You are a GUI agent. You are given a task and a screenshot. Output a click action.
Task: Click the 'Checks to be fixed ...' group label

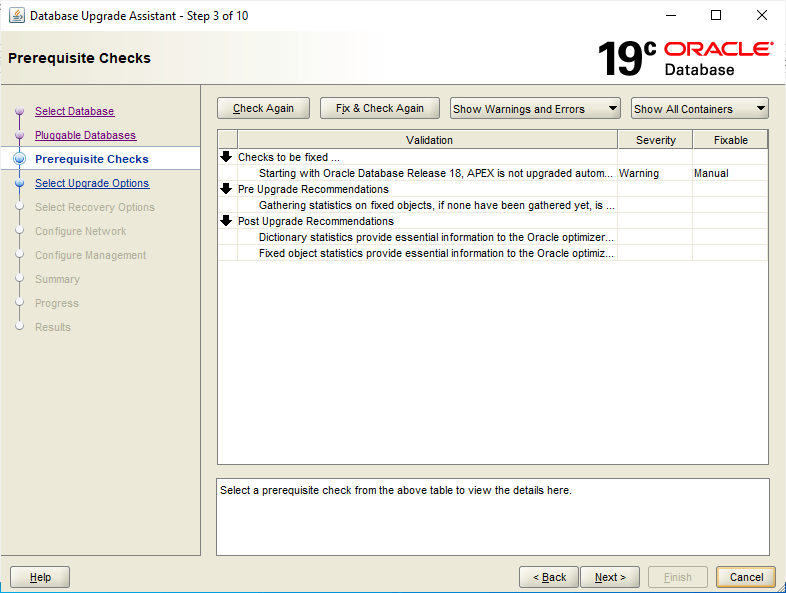coord(289,157)
